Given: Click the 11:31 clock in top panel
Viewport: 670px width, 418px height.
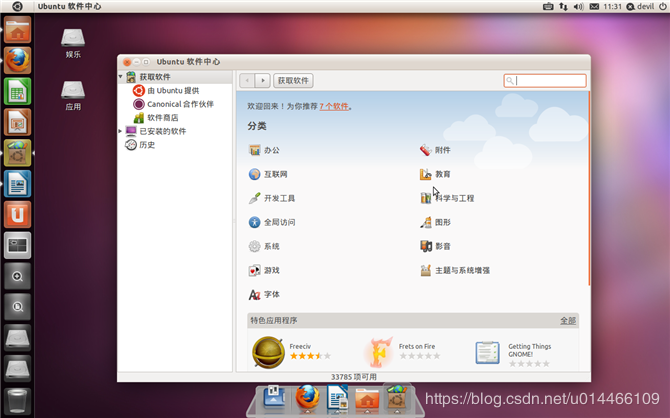Looking at the screenshot, I should 612,6.
